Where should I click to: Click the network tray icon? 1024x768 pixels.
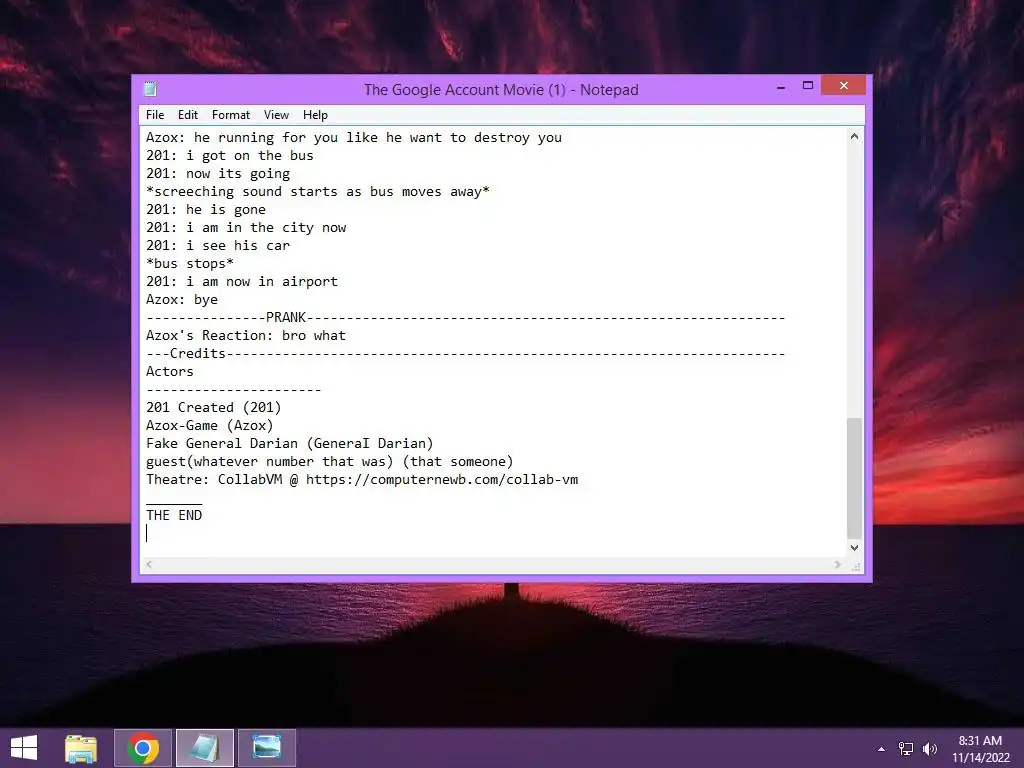coord(906,749)
